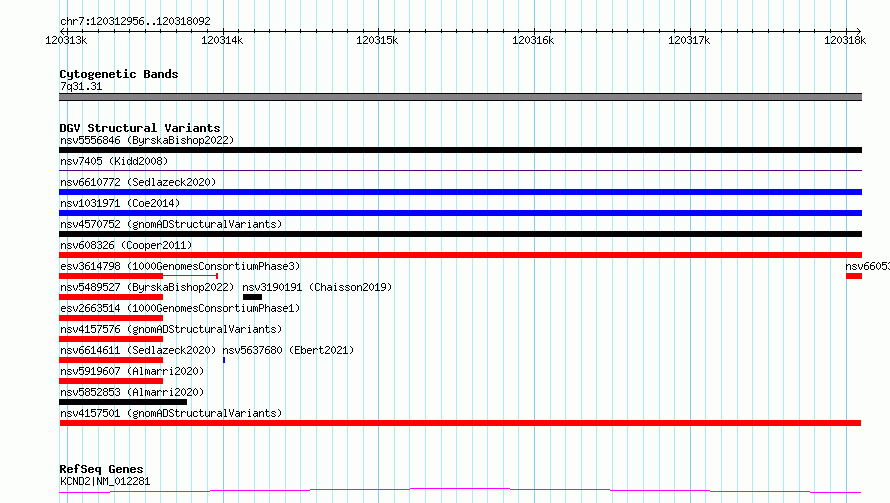Click the 7q31.31 band label
The image size is (890, 503).
pyautogui.click(x=81, y=86)
